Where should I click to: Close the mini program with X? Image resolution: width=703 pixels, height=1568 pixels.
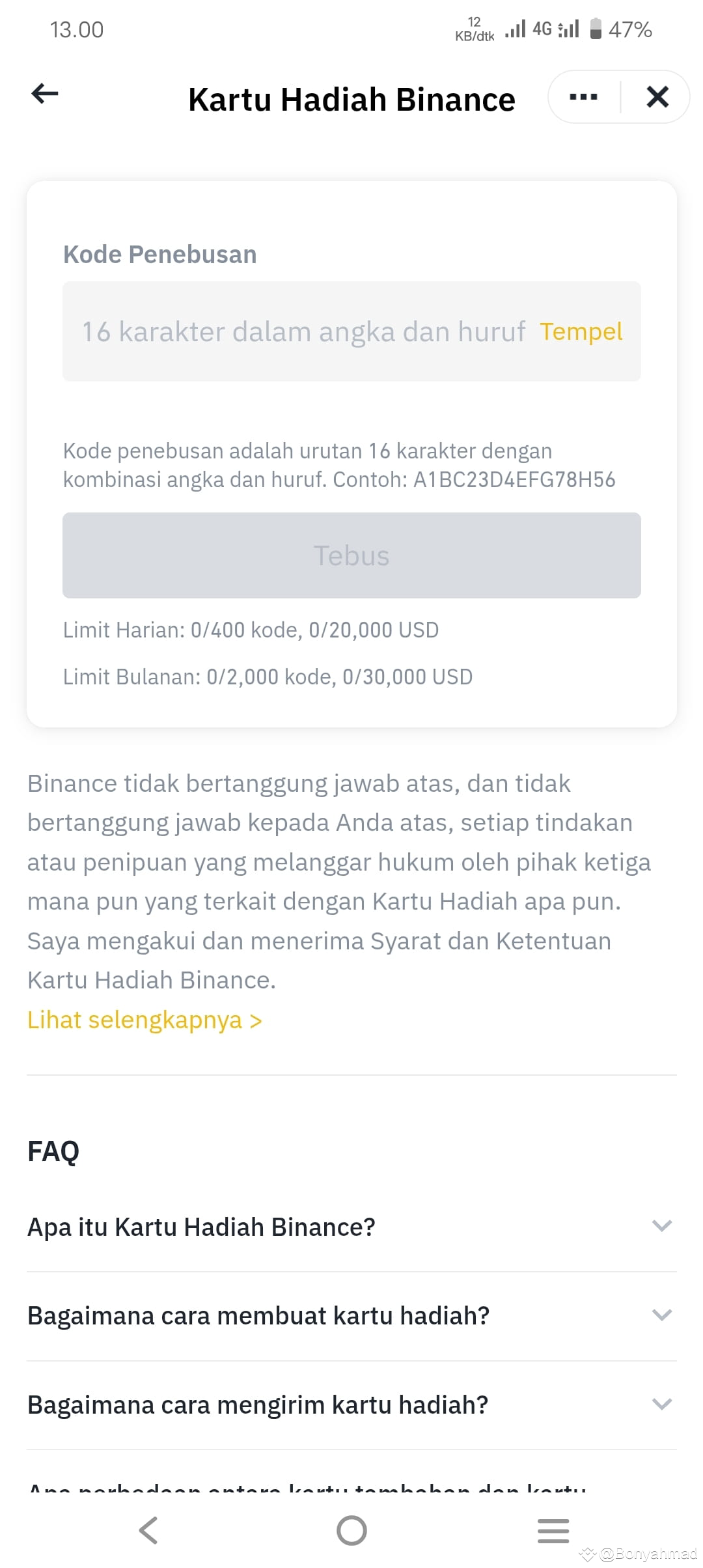[x=657, y=97]
